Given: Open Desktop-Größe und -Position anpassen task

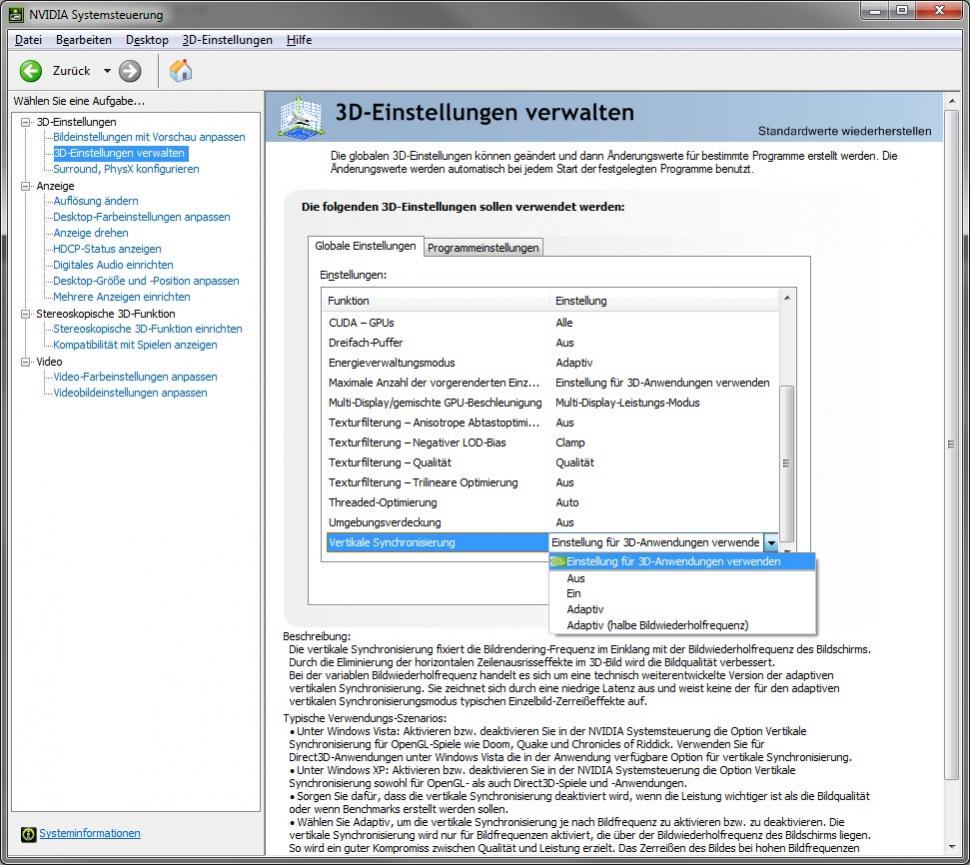Looking at the screenshot, I should tap(146, 281).
